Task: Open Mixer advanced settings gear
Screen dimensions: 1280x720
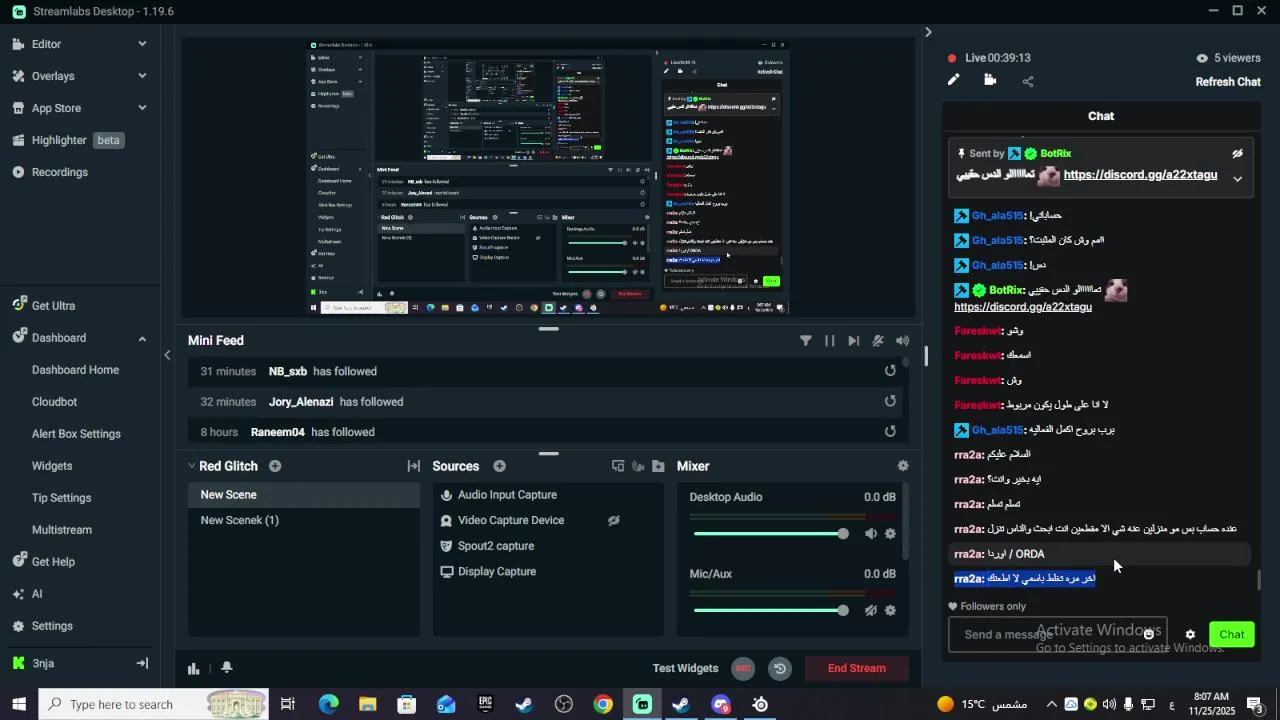Action: click(903, 466)
